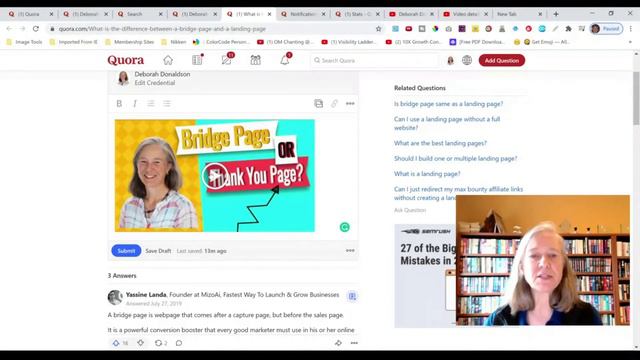640x360 pixels.
Task: Open the Answer pencil icon in navbar
Action: coord(227,60)
